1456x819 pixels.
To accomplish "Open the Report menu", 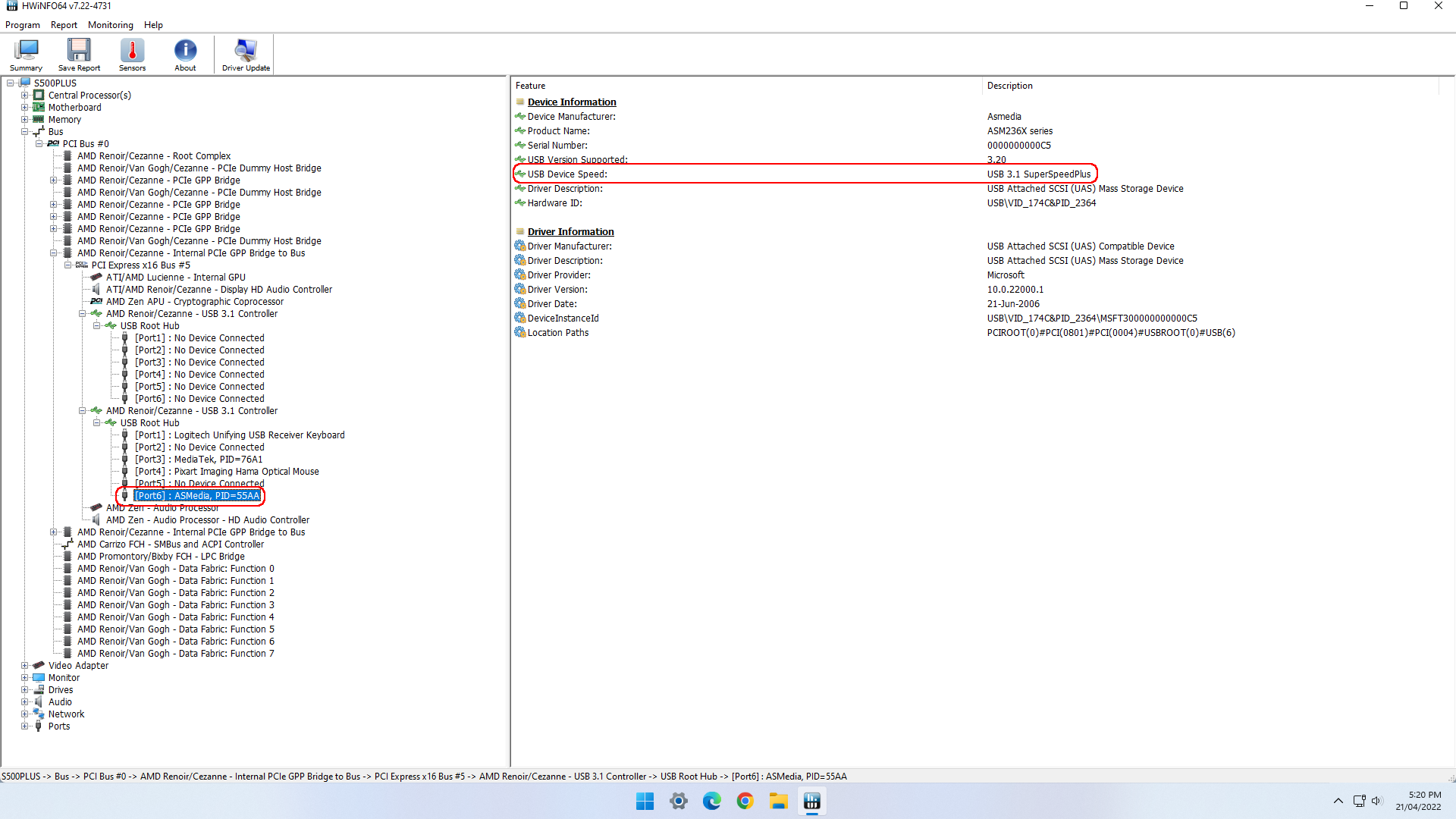I will pos(64,25).
